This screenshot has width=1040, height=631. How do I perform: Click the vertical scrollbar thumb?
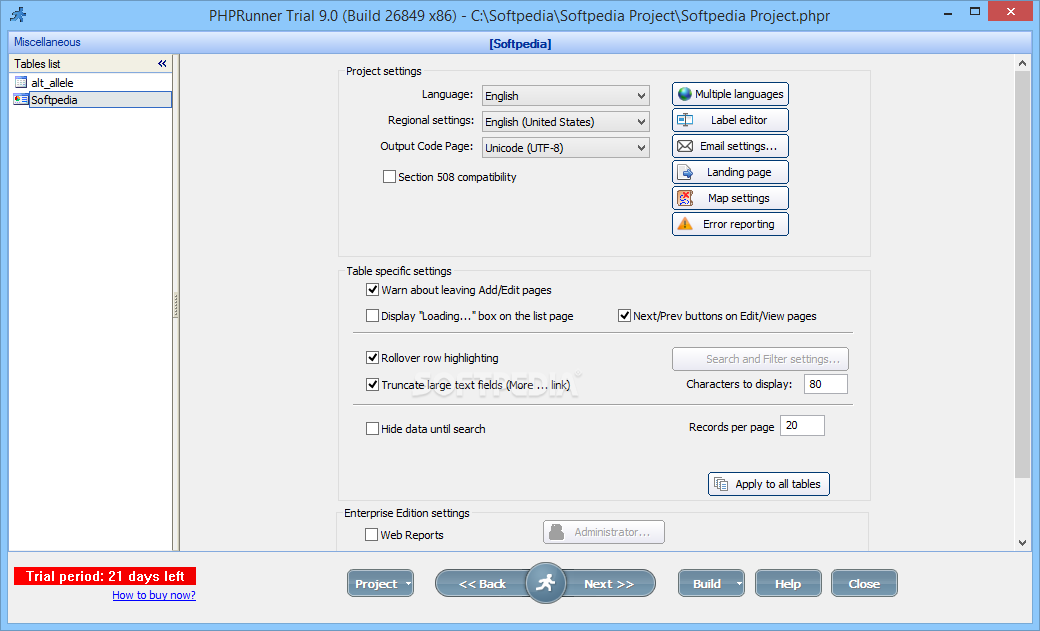pos(1022,274)
